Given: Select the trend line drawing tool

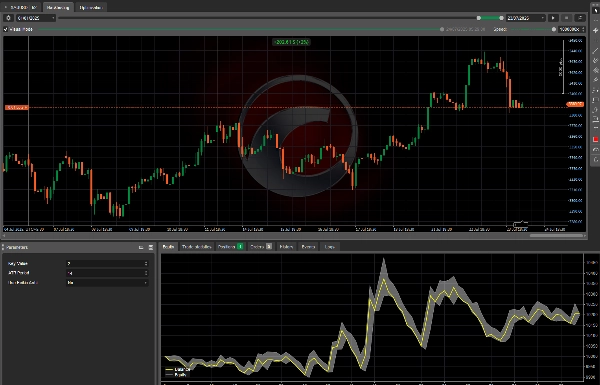Looking at the screenshot, I should point(595,51).
